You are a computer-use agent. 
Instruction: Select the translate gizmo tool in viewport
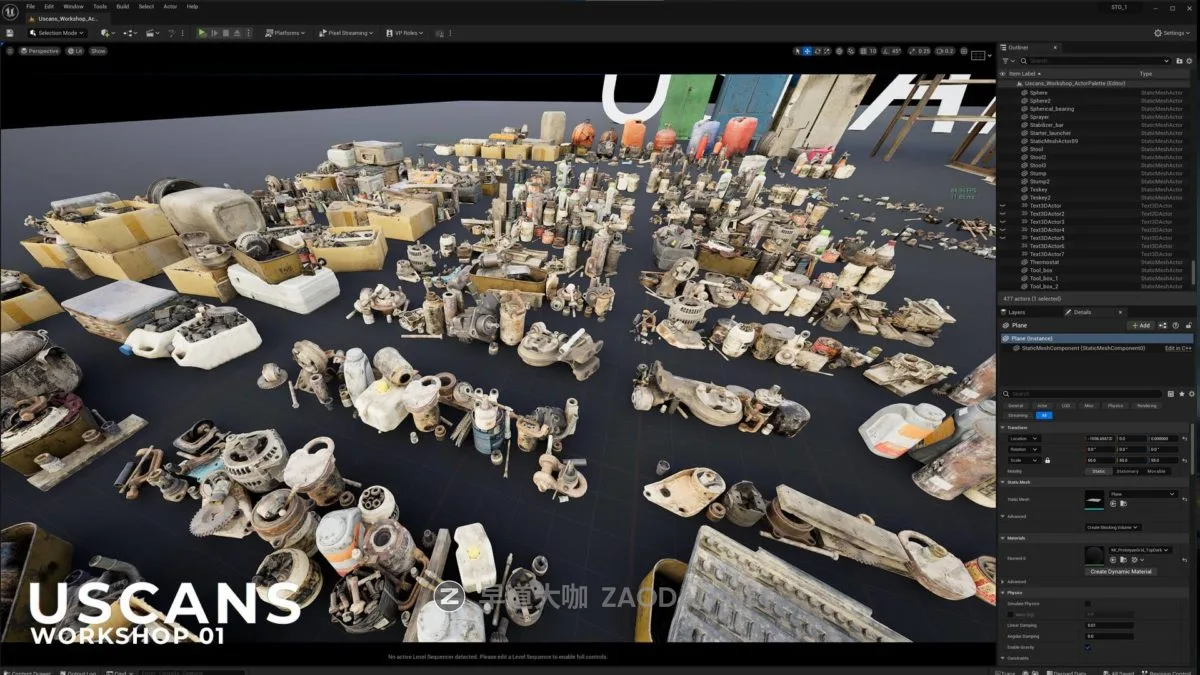(808, 51)
